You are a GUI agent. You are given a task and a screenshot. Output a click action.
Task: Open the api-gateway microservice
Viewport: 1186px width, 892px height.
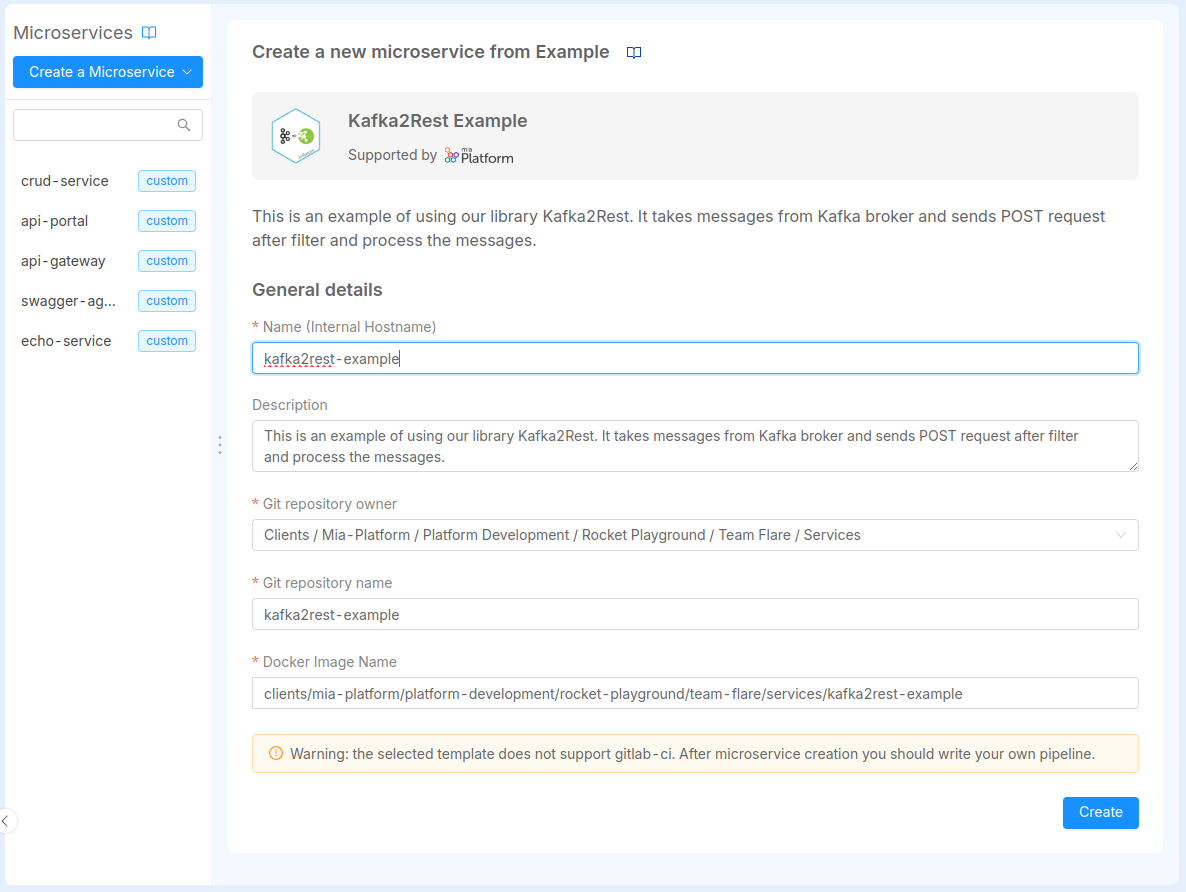(63, 261)
